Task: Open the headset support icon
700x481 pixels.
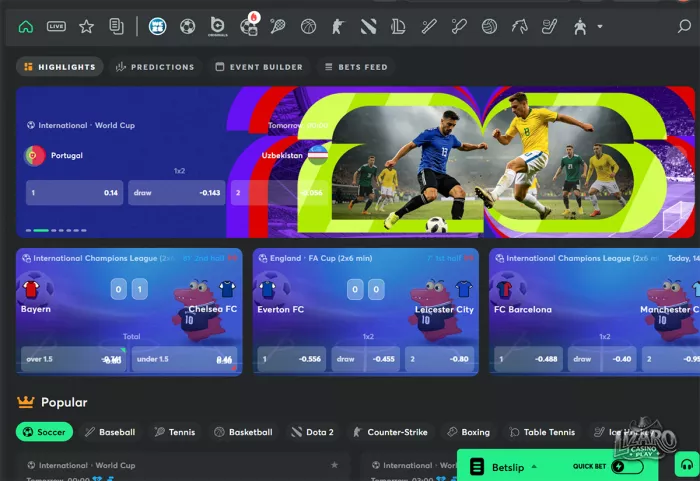Action: (x=687, y=464)
